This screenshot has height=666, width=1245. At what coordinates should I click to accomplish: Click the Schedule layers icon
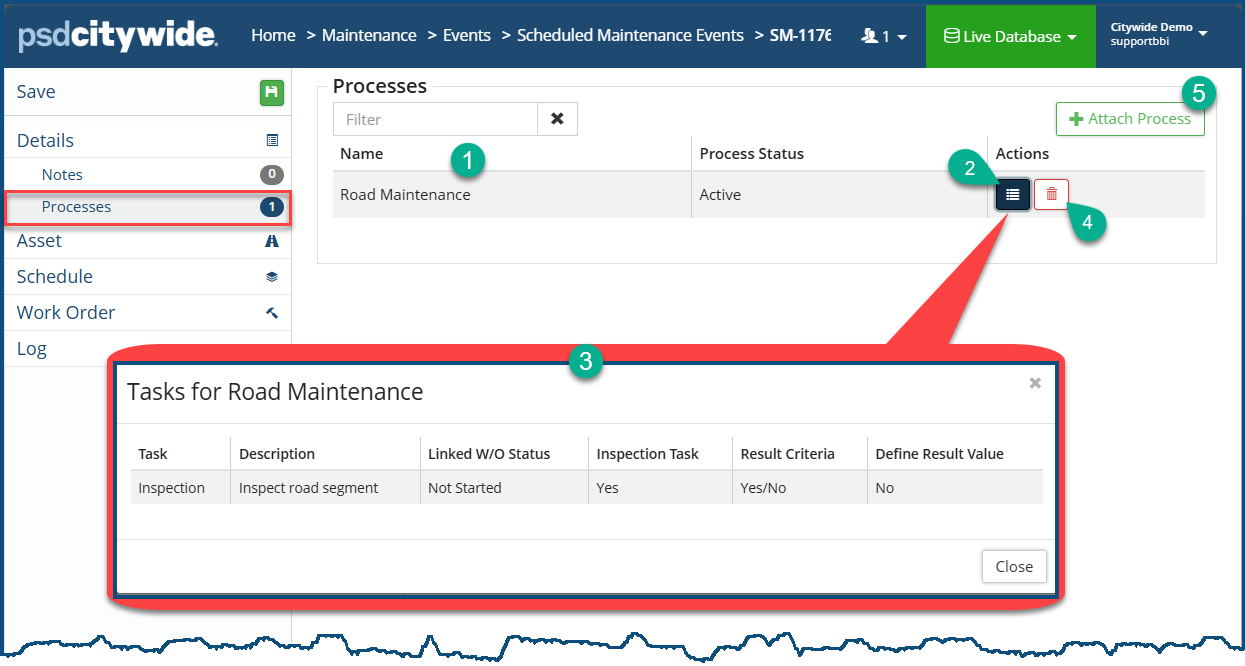click(272, 277)
